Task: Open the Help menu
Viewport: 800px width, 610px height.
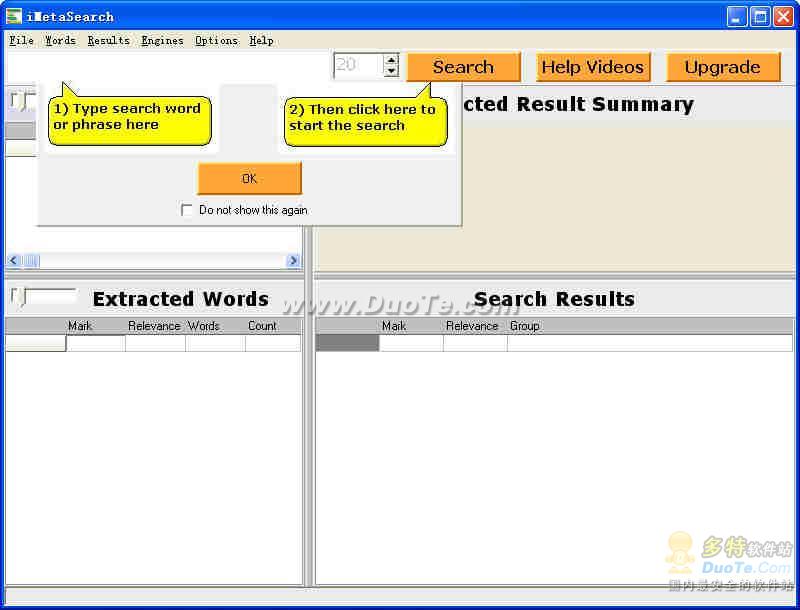Action: [261, 40]
